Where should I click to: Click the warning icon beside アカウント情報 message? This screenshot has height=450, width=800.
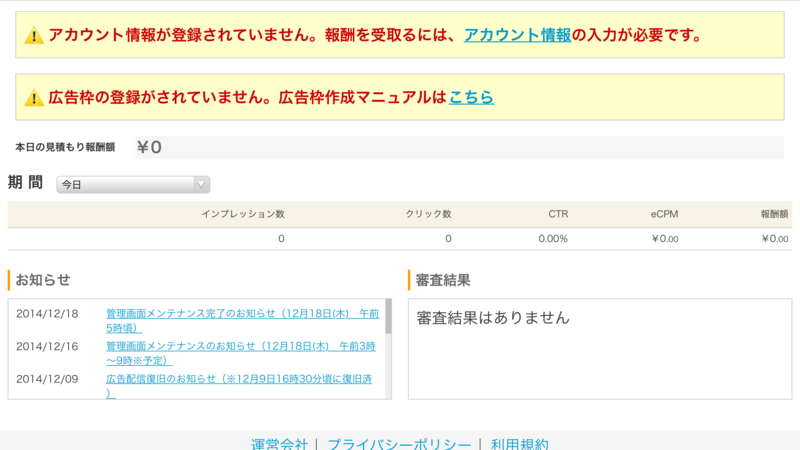click(x=34, y=35)
